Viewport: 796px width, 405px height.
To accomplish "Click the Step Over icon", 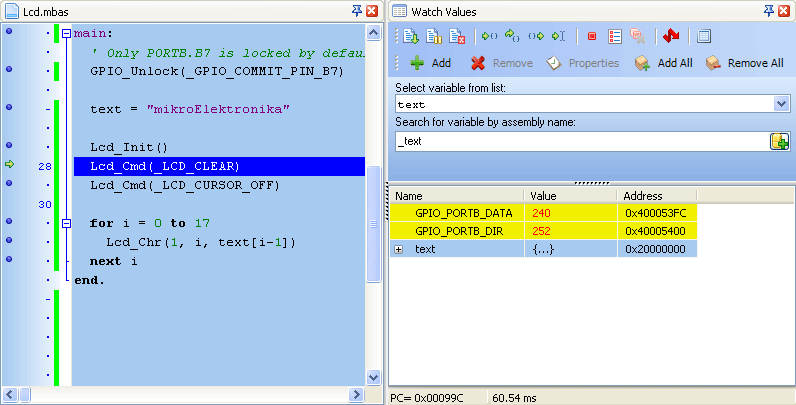I will click(512, 36).
